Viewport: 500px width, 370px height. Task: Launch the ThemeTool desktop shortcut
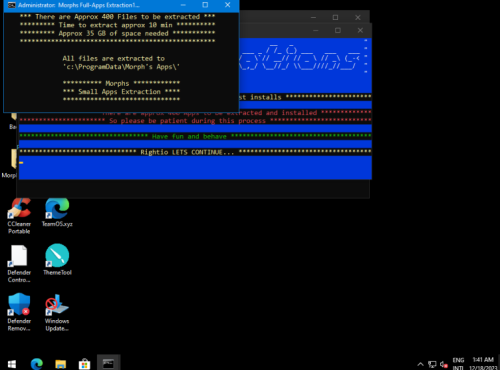(x=57, y=260)
